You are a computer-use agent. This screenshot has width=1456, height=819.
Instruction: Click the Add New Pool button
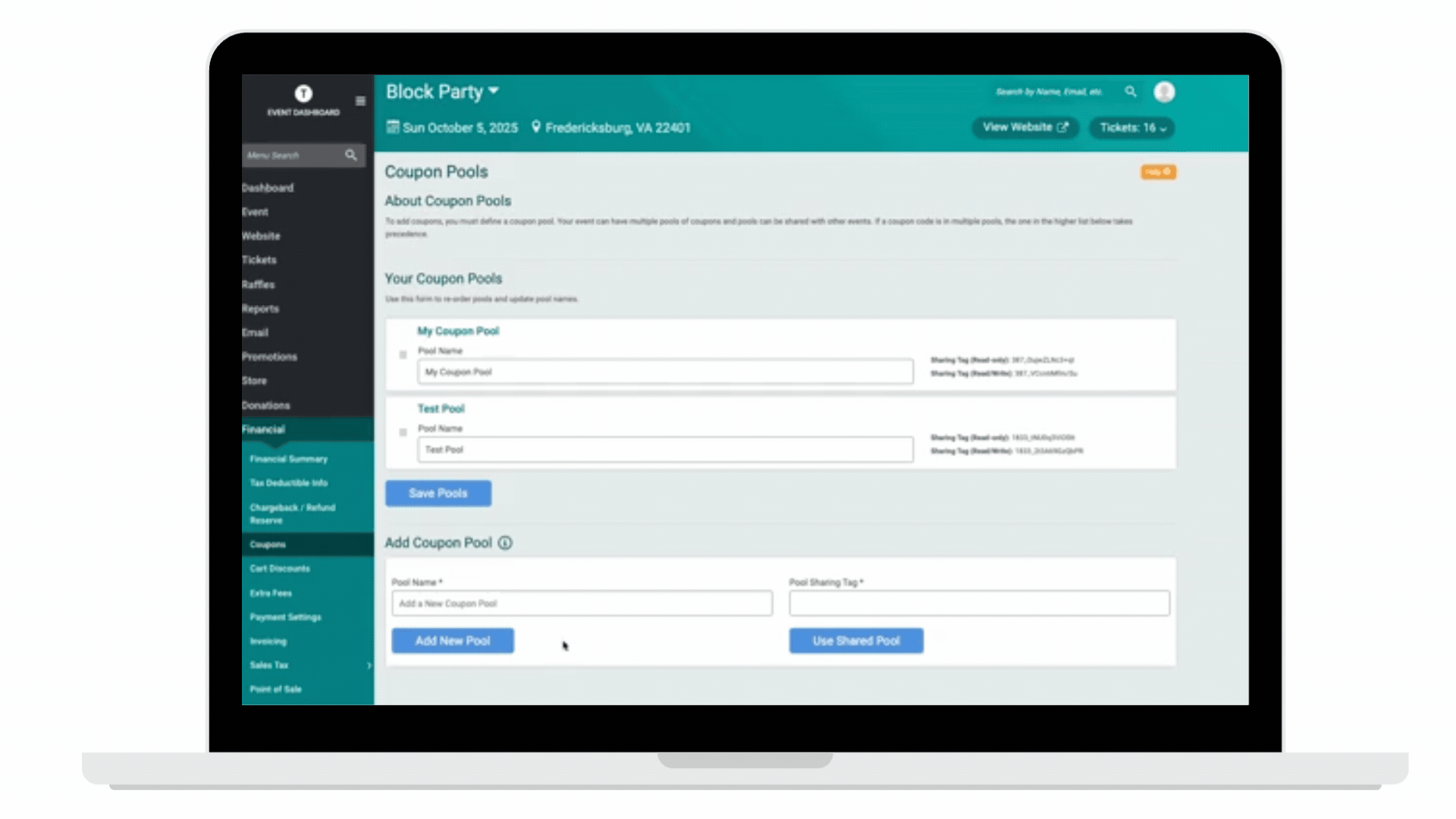[x=452, y=641]
